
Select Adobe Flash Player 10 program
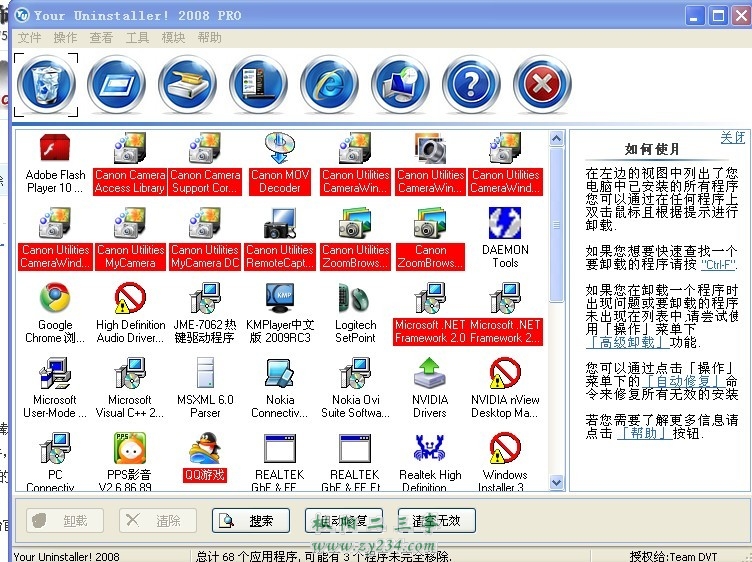click(55, 164)
